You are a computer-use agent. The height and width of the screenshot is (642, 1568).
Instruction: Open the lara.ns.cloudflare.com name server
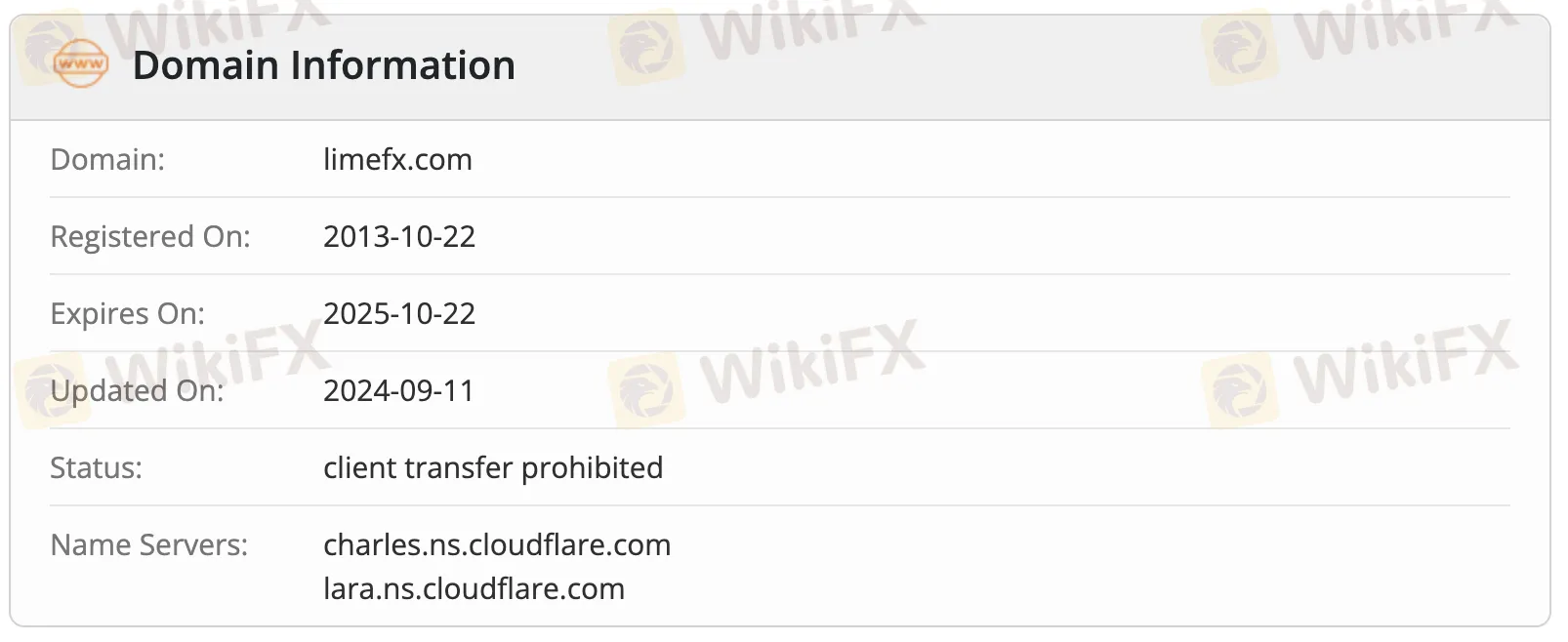[x=474, y=588]
